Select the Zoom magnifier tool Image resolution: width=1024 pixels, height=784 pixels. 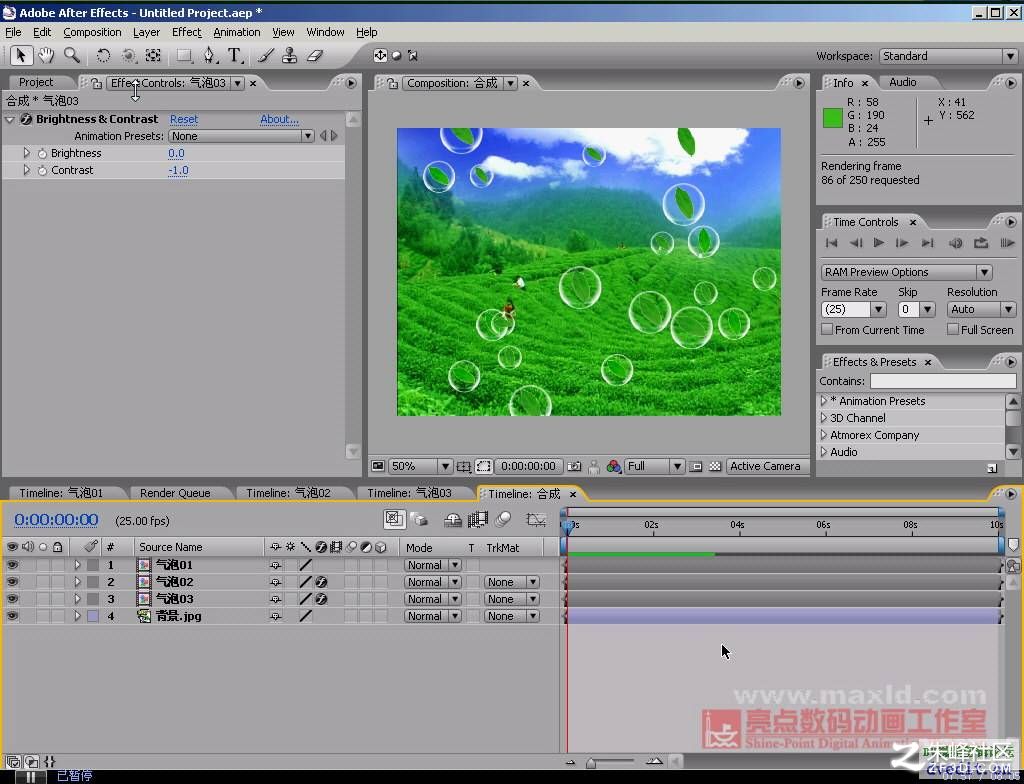[71, 56]
